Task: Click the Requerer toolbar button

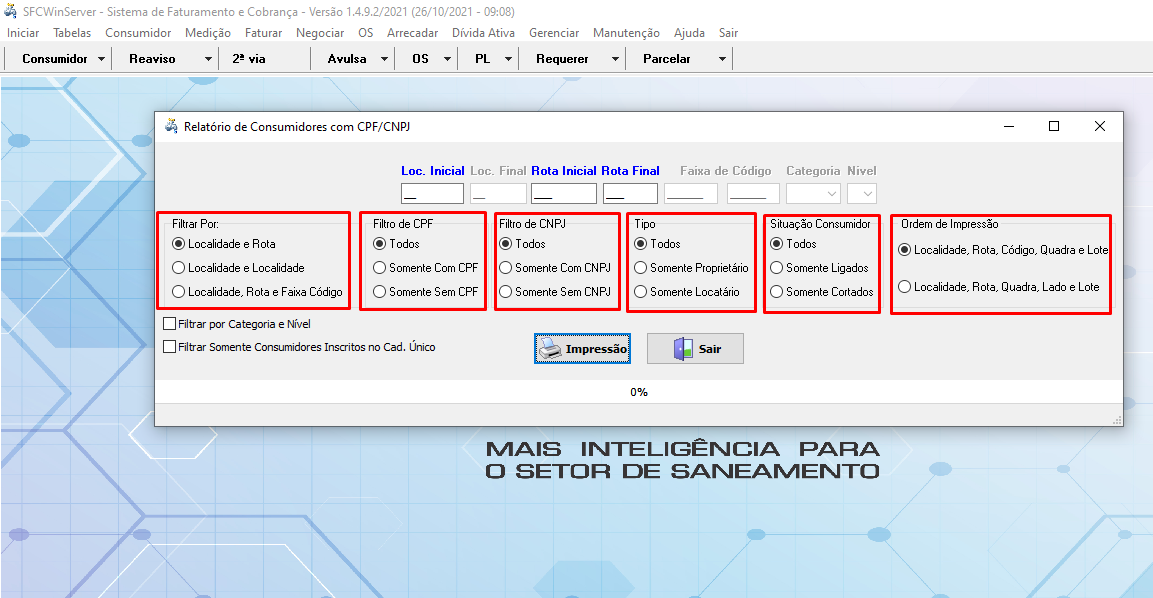Action: coord(562,59)
